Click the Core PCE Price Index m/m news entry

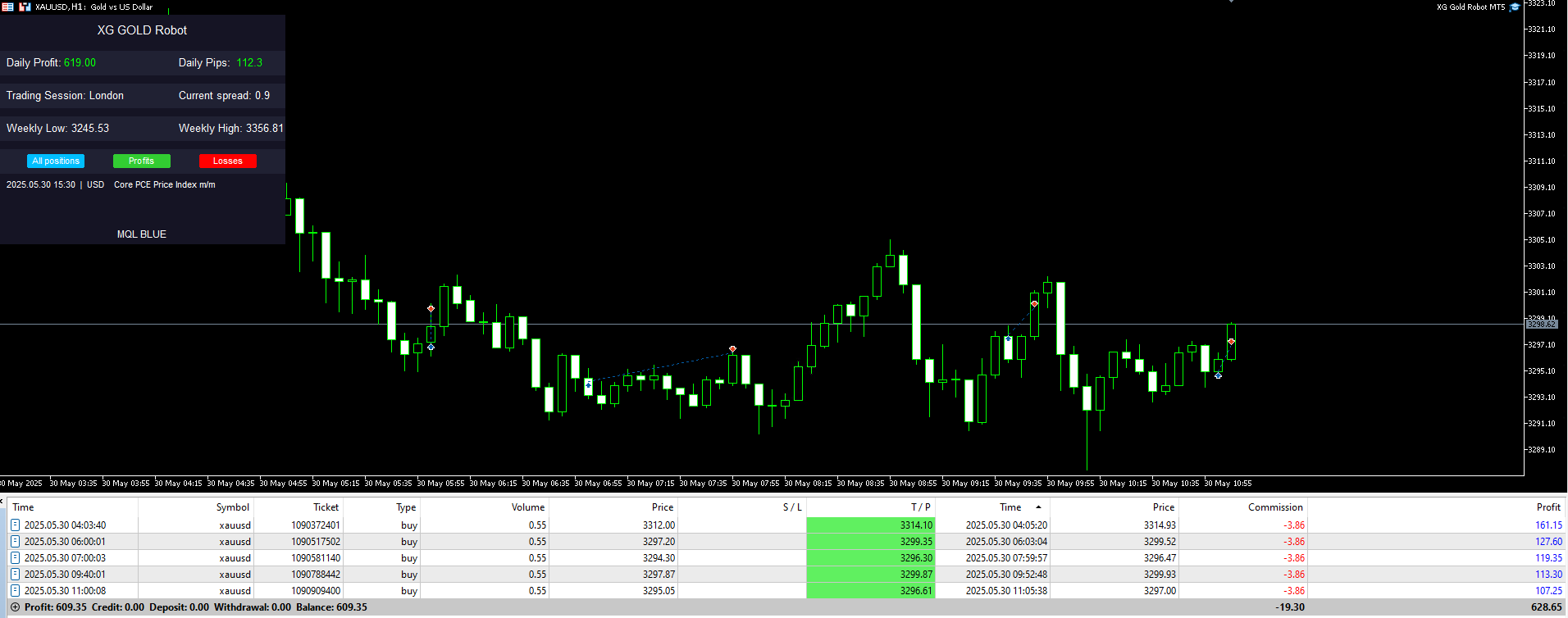click(x=165, y=185)
